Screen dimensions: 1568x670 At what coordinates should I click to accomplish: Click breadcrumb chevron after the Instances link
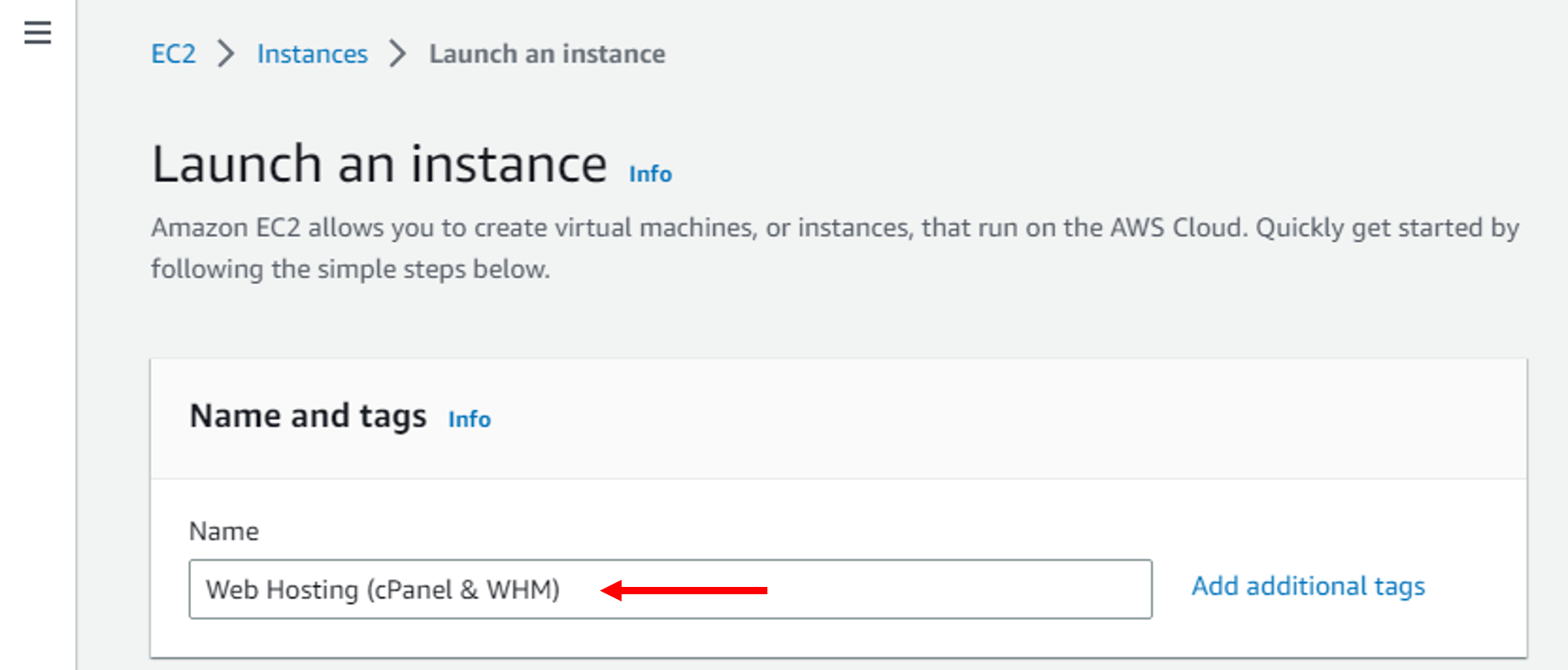(x=397, y=54)
